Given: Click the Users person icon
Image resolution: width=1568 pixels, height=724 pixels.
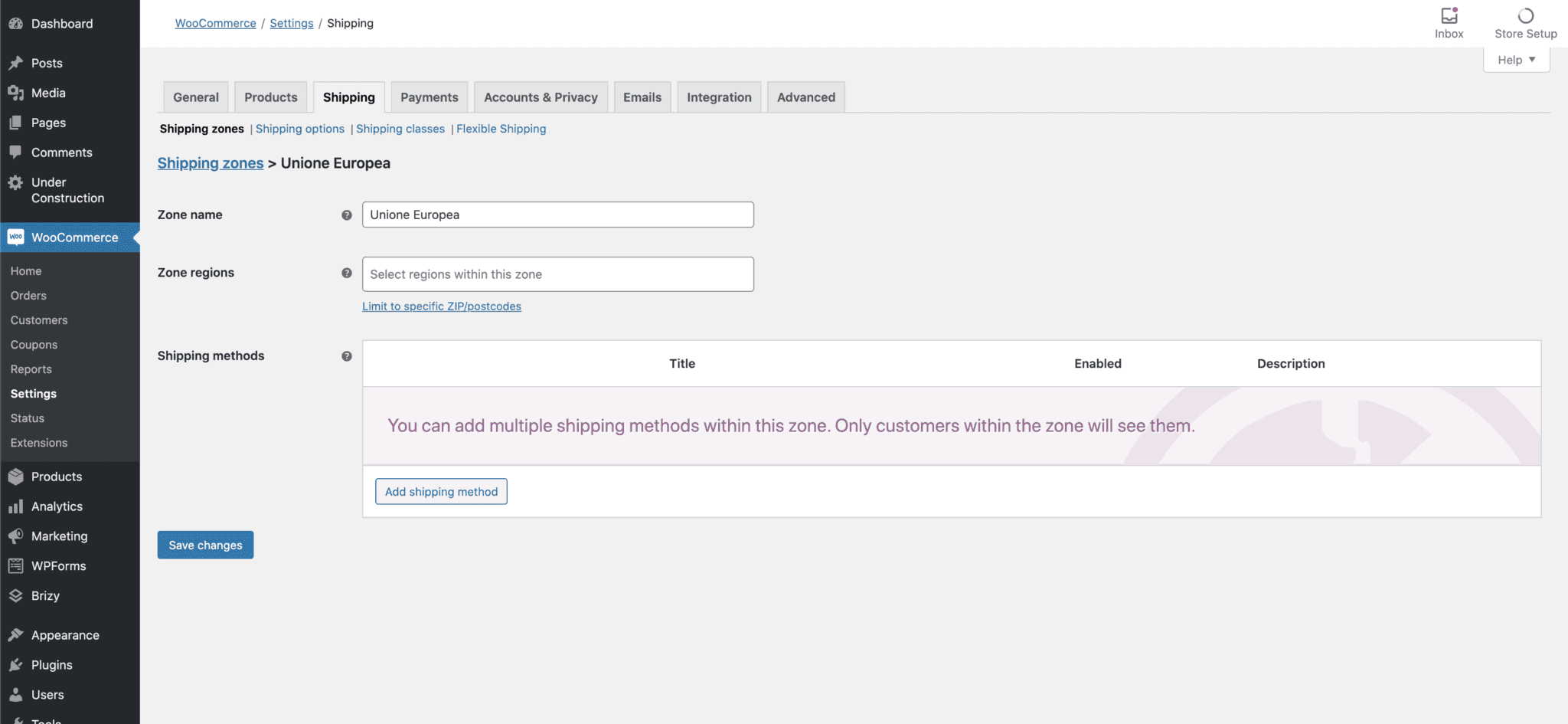Looking at the screenshot, I should (15, 695).
